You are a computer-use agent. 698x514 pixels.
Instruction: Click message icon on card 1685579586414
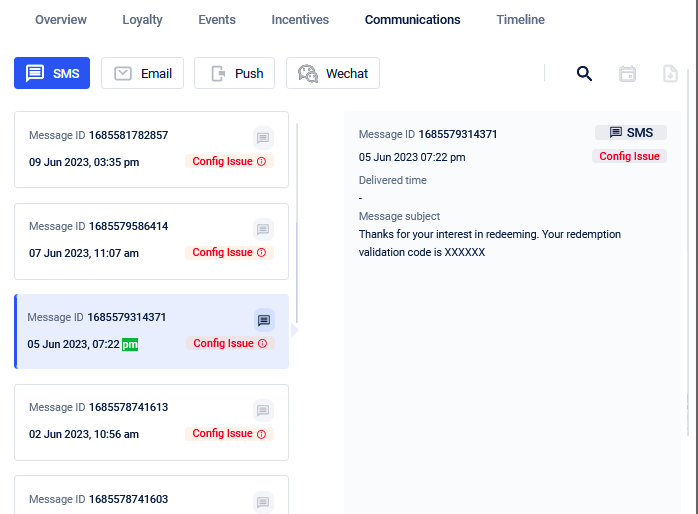pos(263,229)
